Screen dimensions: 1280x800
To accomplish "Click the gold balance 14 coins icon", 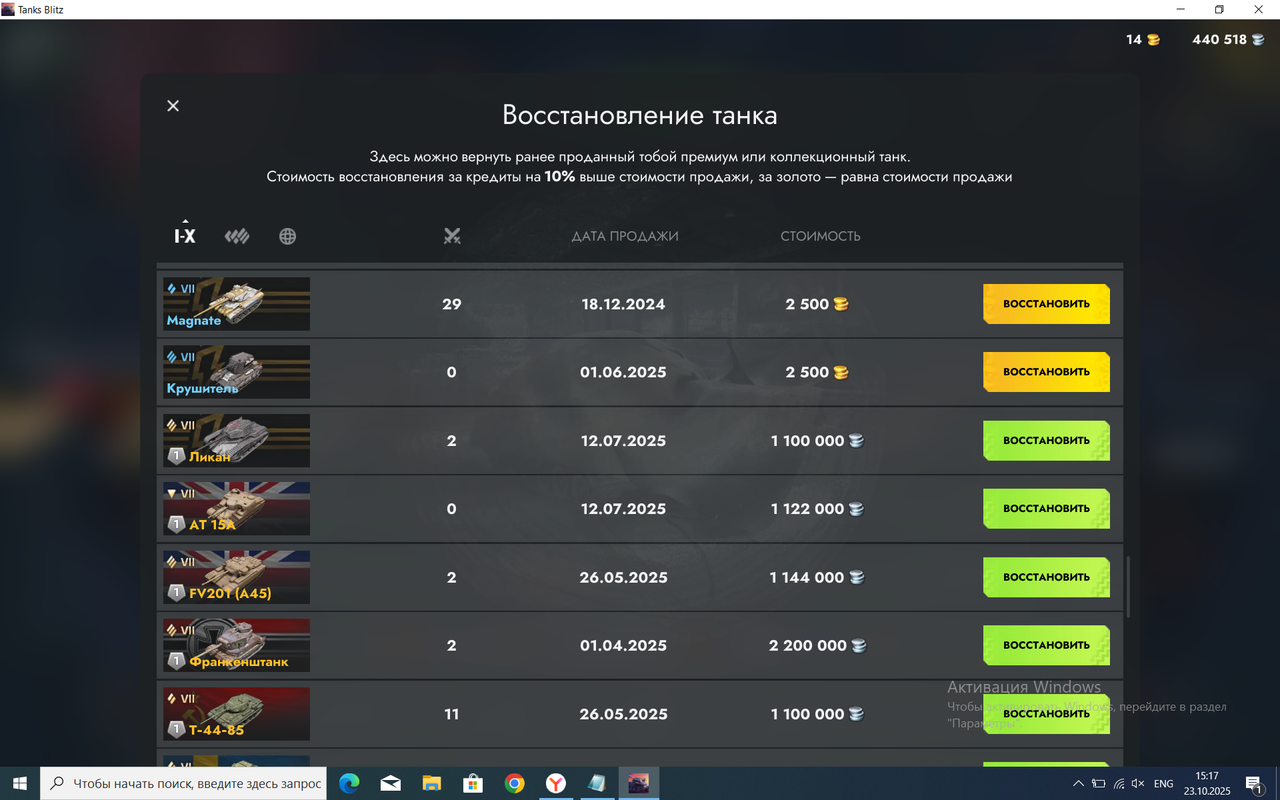I will click(1154, 40).
